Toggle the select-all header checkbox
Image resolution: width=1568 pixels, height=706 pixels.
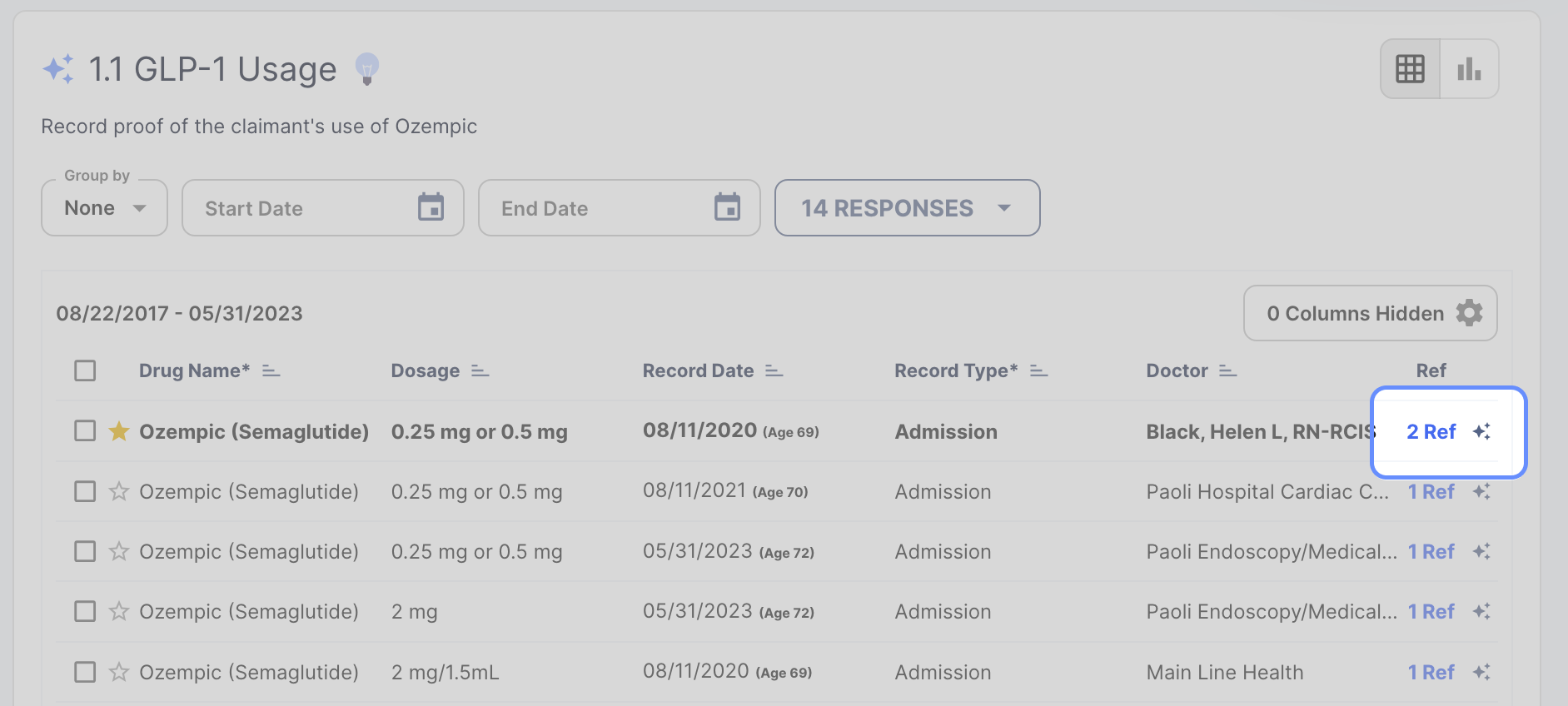85,370
